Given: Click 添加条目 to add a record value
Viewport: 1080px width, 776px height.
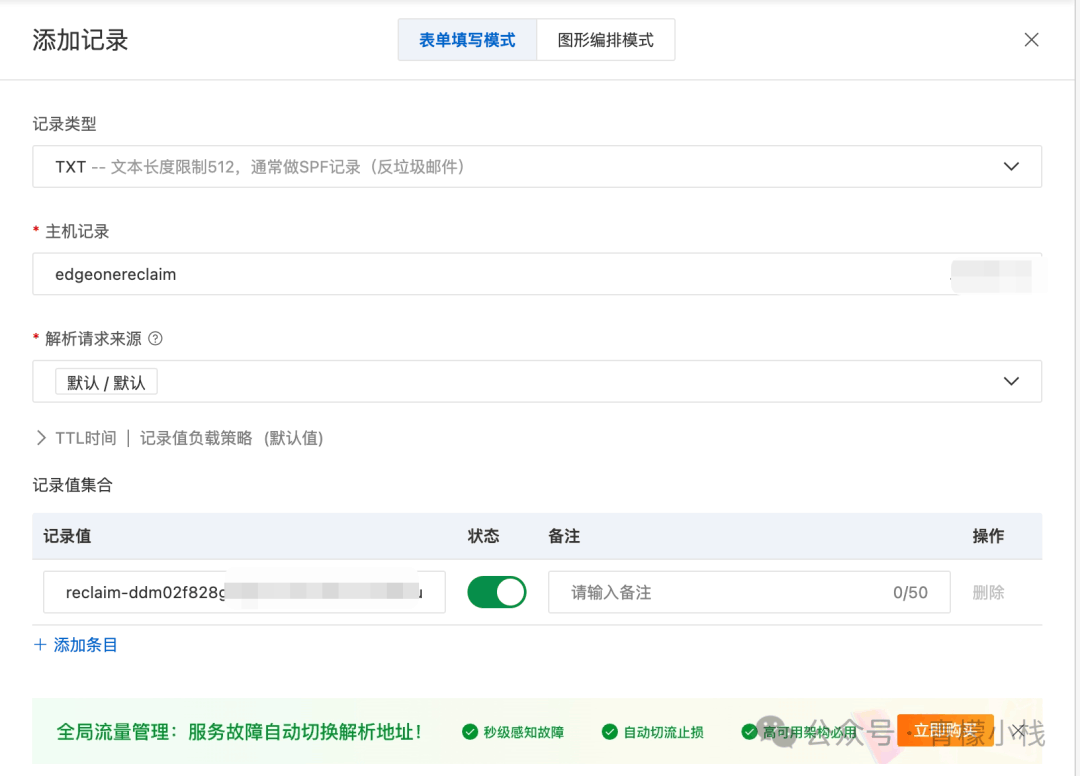Looking at the screenshot, I should (x=76, y=645).
